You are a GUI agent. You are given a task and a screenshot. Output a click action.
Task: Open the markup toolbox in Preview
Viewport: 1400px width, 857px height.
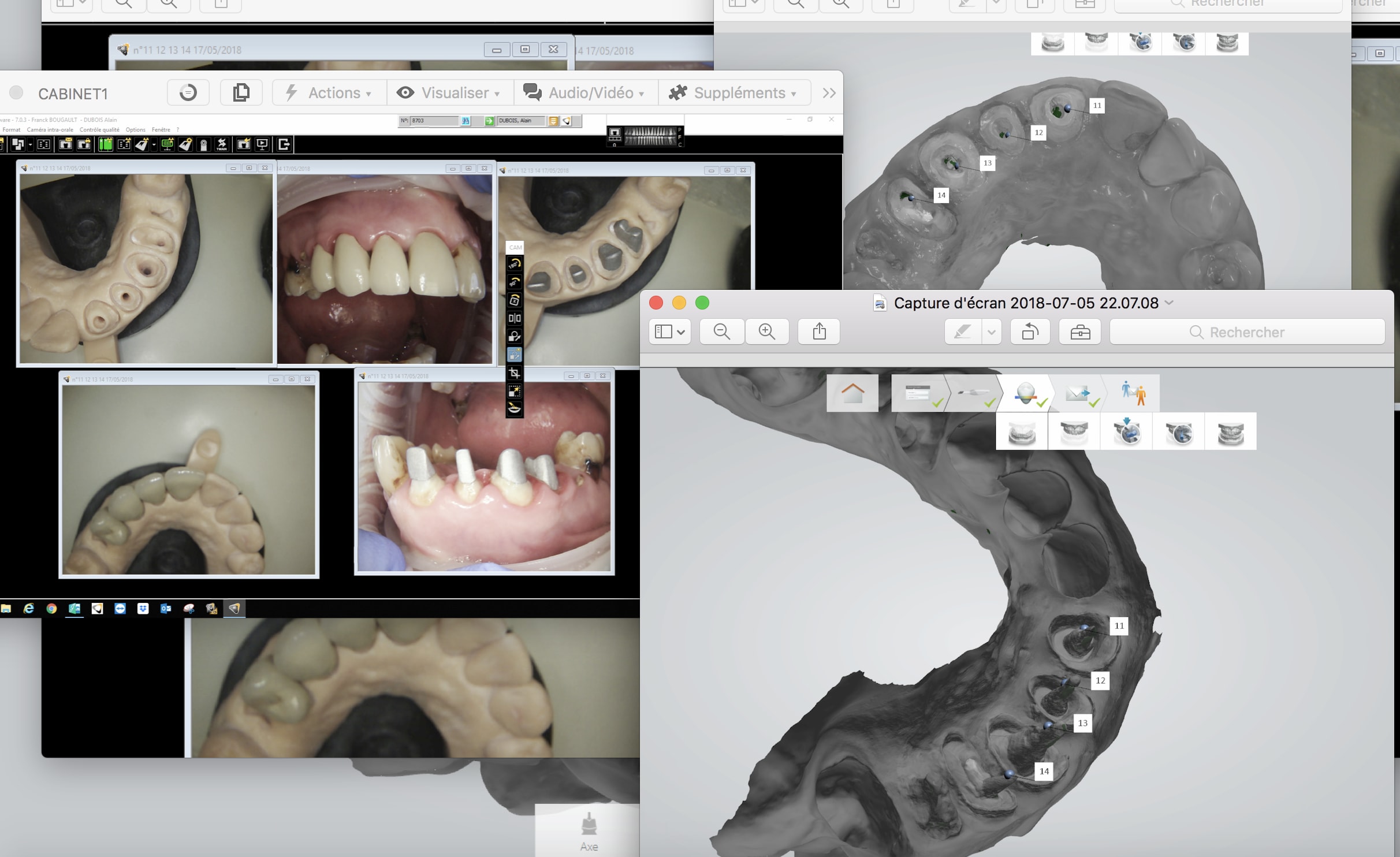1079,331
